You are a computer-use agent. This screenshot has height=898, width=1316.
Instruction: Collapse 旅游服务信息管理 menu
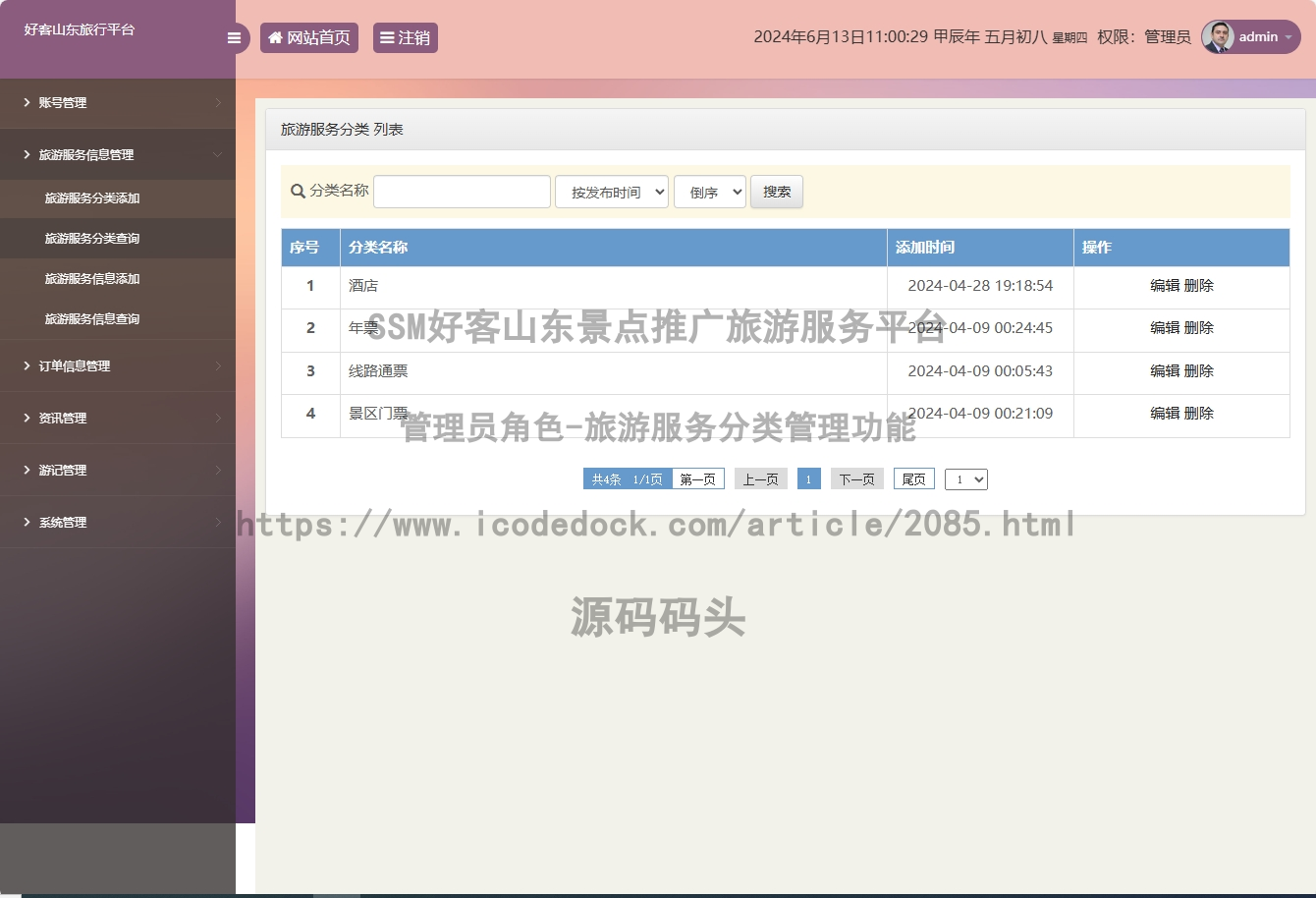118,155
